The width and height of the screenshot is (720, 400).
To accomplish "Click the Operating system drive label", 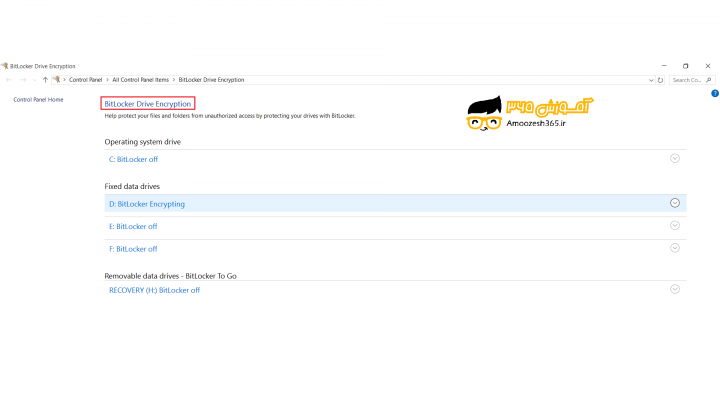I will [142, 142].
